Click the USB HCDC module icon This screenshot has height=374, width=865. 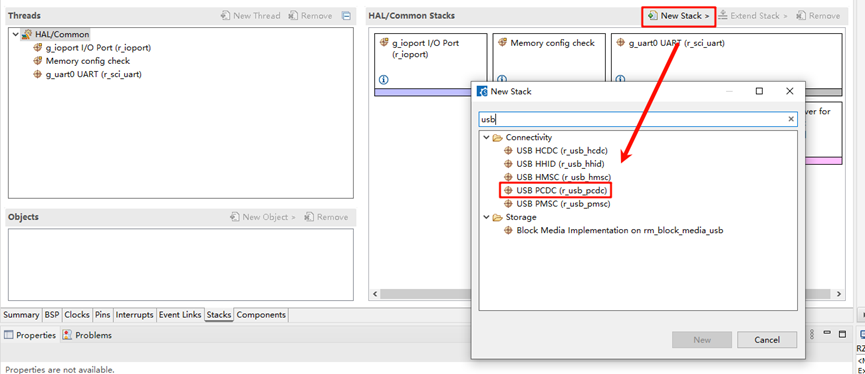click(x=509, y=151)
